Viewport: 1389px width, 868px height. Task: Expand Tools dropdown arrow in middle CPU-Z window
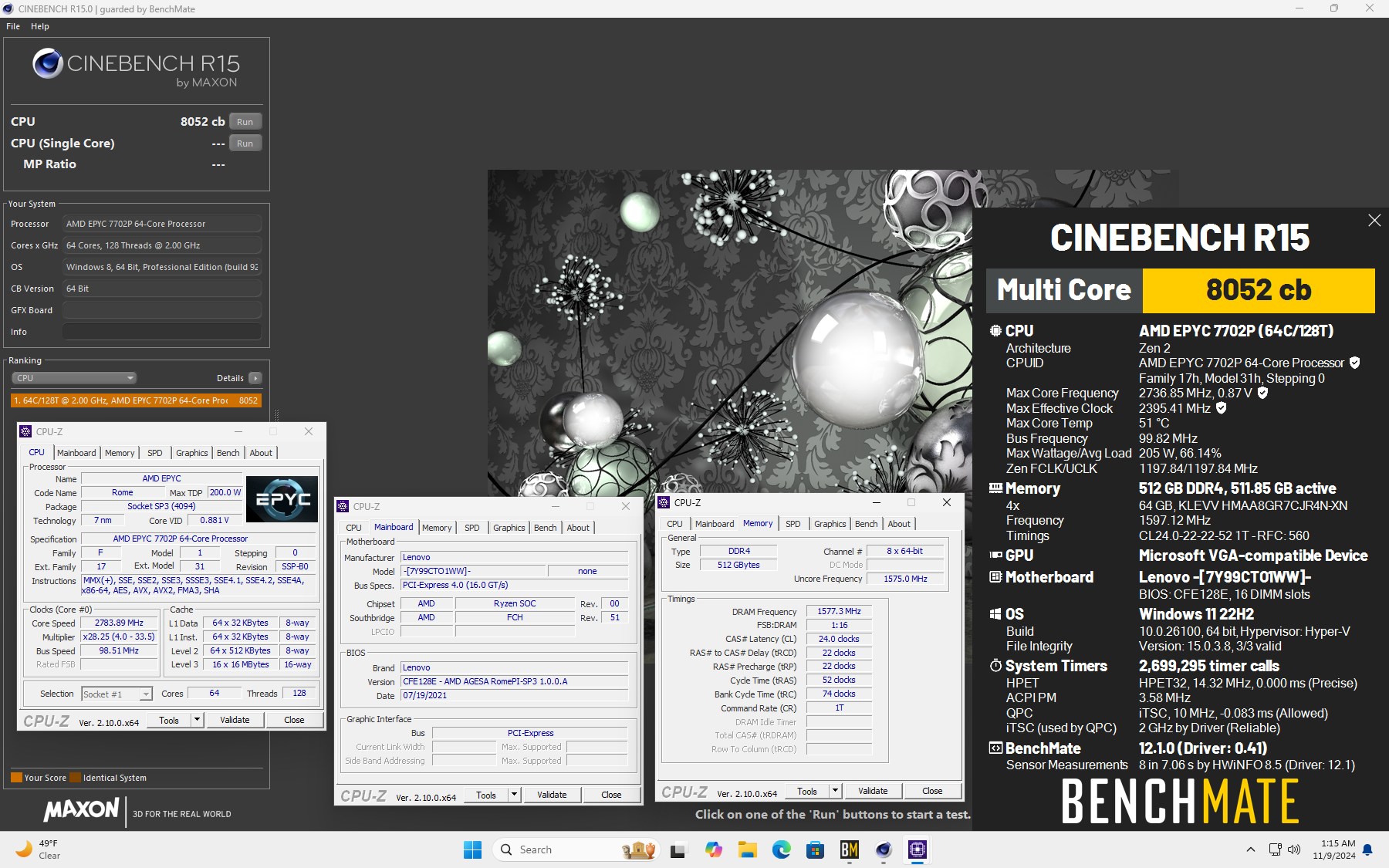(x=515, y=795)
